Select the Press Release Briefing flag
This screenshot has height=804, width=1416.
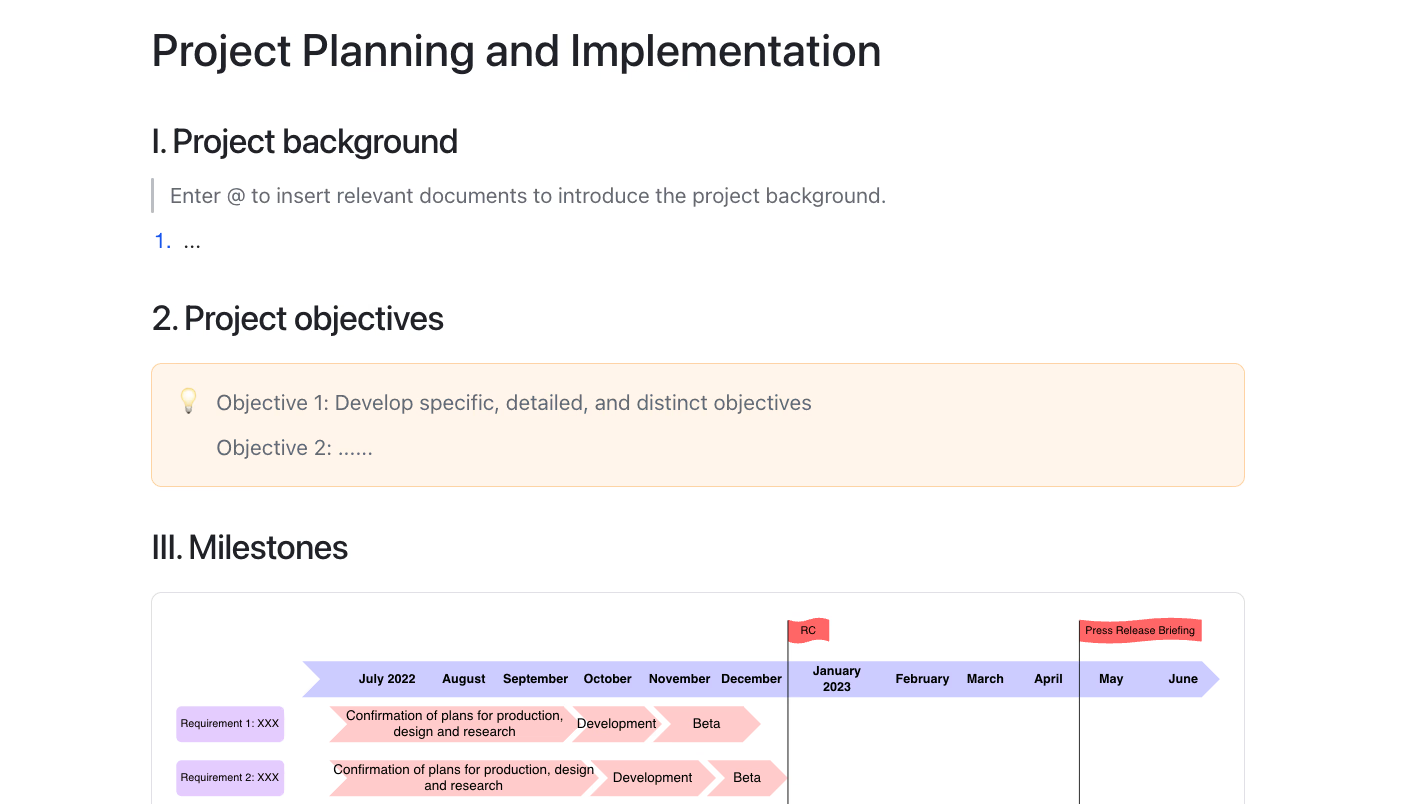click(1140, 631)
